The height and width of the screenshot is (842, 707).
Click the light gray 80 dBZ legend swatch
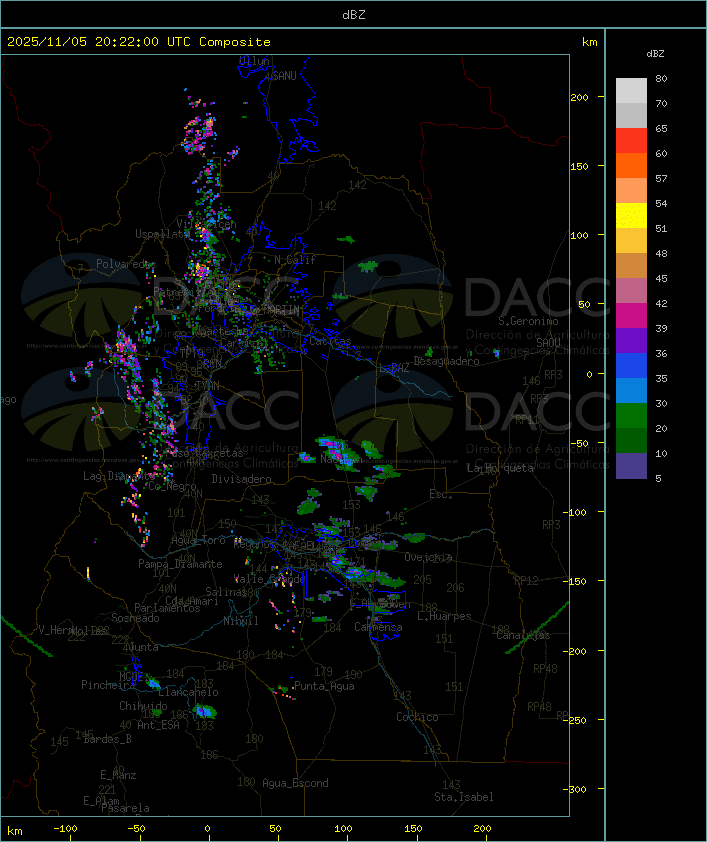(631, 91)
